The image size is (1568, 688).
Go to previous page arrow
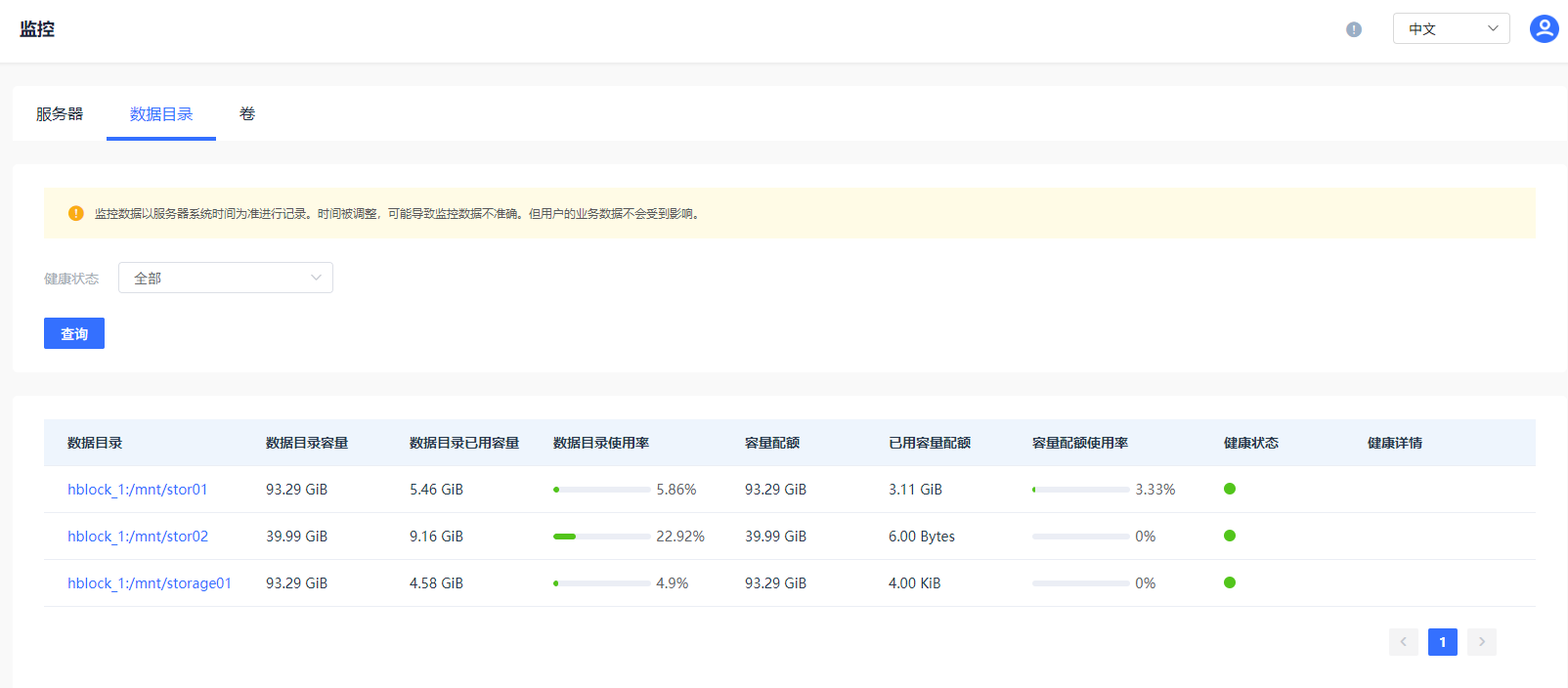pyautogui.click(x=1403, y=642)
